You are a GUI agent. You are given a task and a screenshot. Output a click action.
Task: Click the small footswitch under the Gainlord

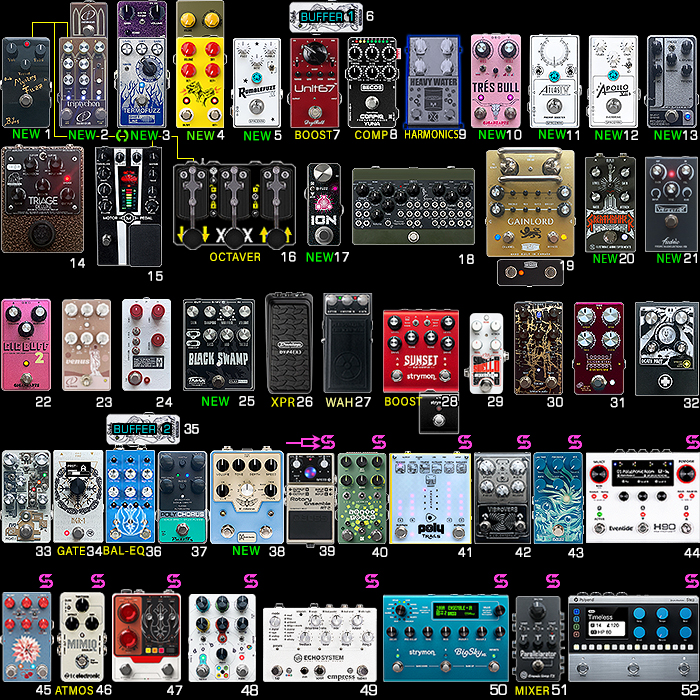pyautogui.click(x=530, y=272)
